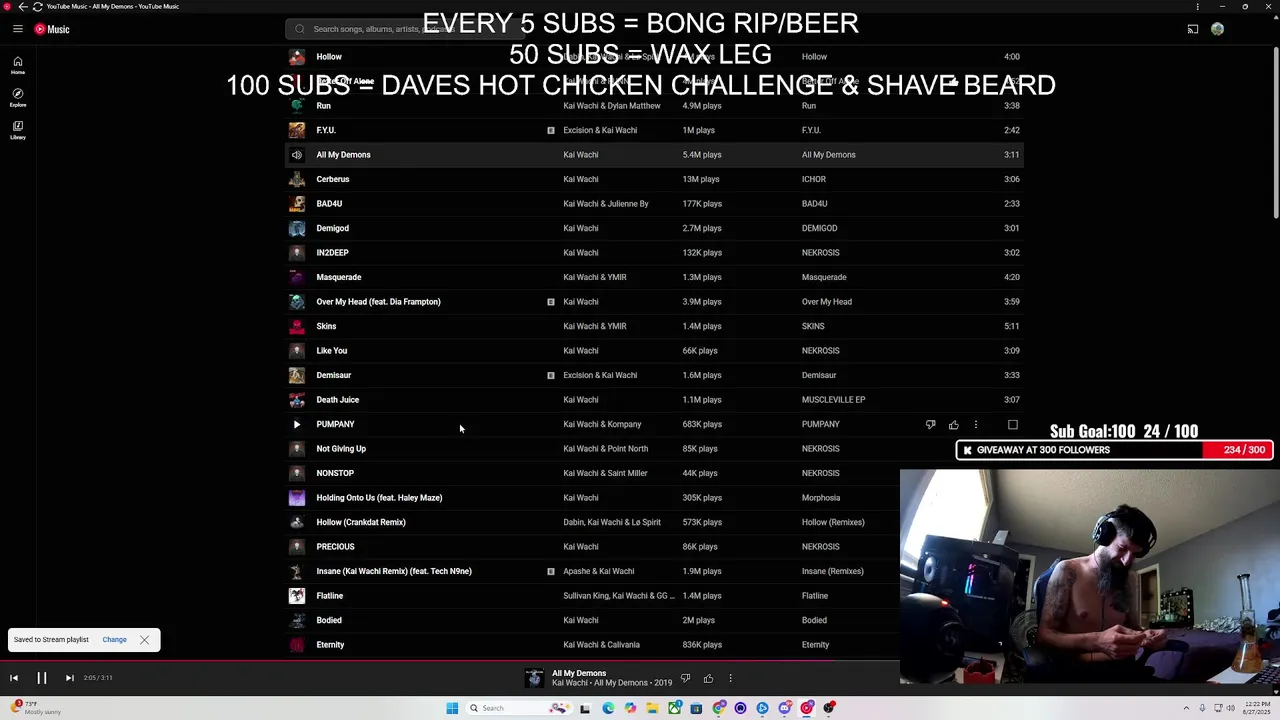Open the taskbar clock and date

[1255, 708]
